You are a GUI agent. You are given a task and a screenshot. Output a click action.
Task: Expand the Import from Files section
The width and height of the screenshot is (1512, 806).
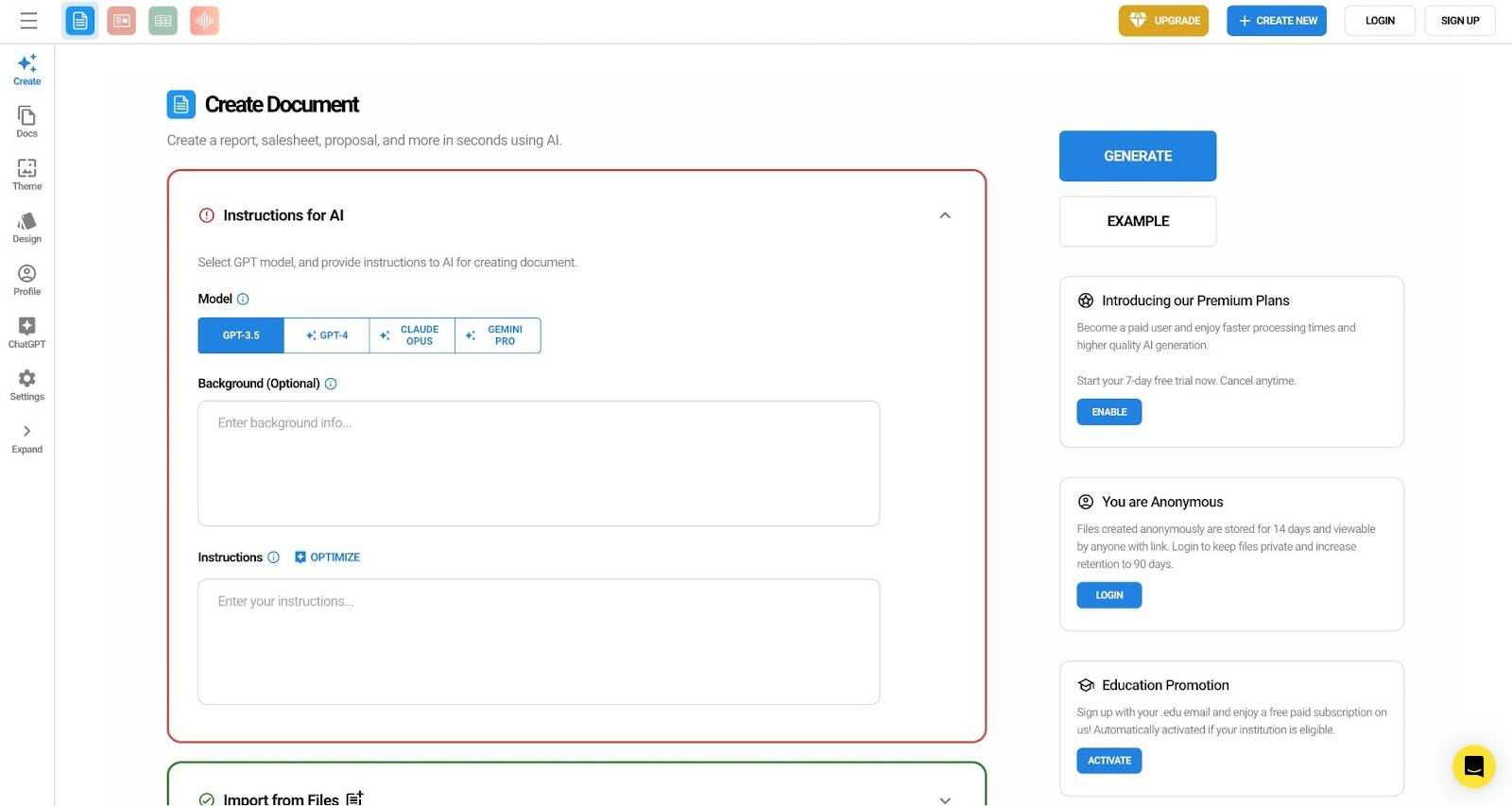(x=945, y=799)
